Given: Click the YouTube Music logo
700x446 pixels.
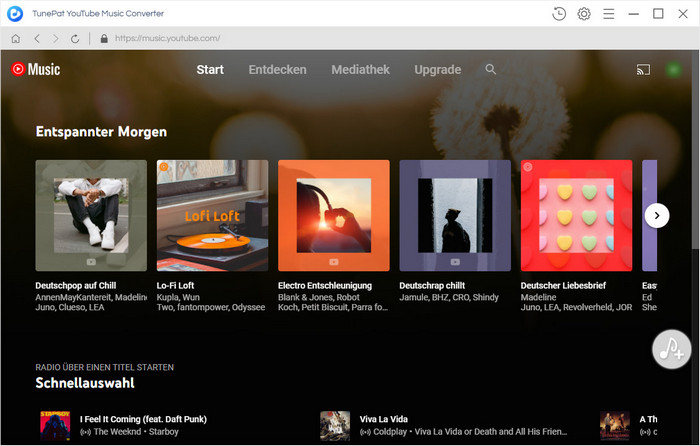Looking at the screenshot, I should click(x=36, y=69).
